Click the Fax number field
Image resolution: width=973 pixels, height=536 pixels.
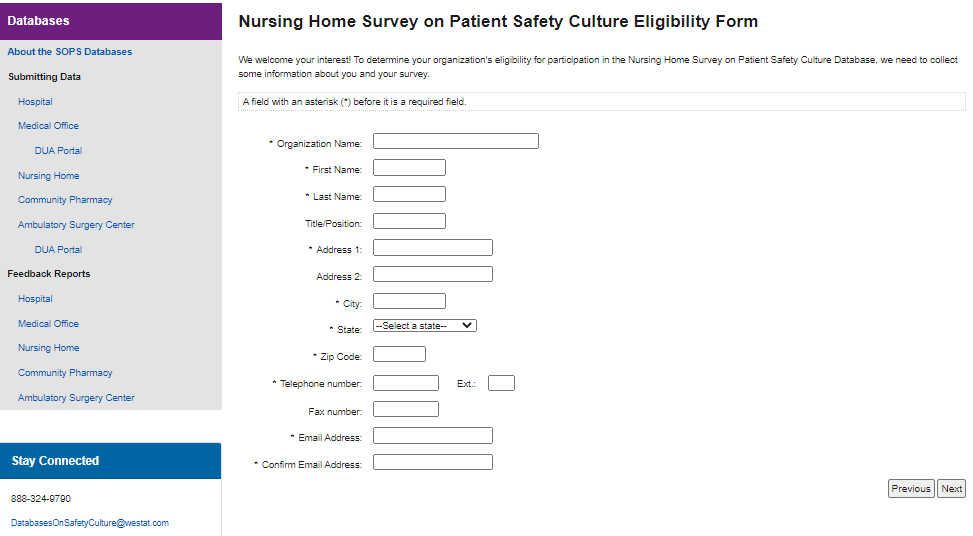tap(405, 409)
